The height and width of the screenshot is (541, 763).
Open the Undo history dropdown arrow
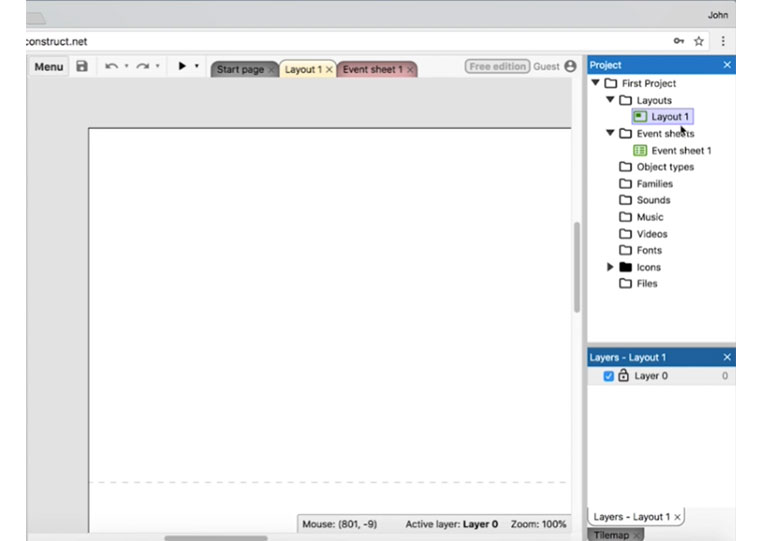click(x=126, y=66)
